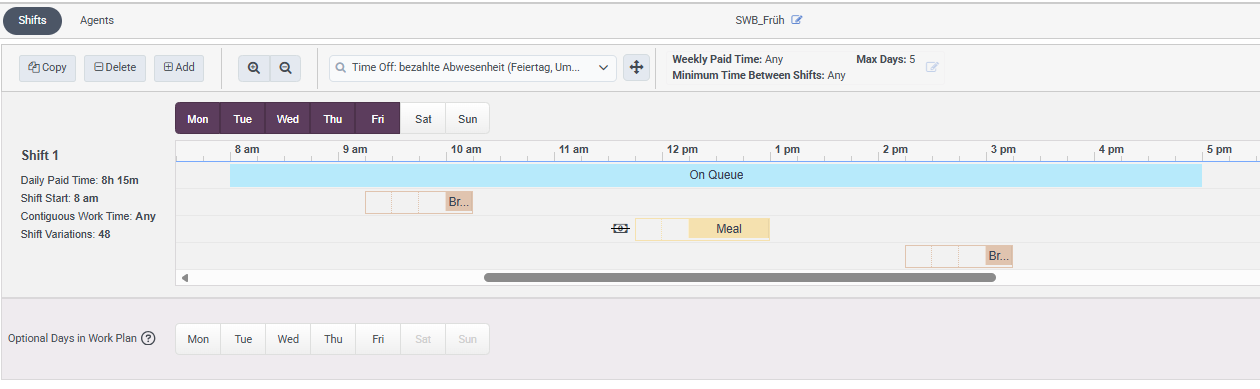The height and width of the screenshot is (389, 1260).
Task: Open the Time Off activity dropdown
Action: click(473, 68)
